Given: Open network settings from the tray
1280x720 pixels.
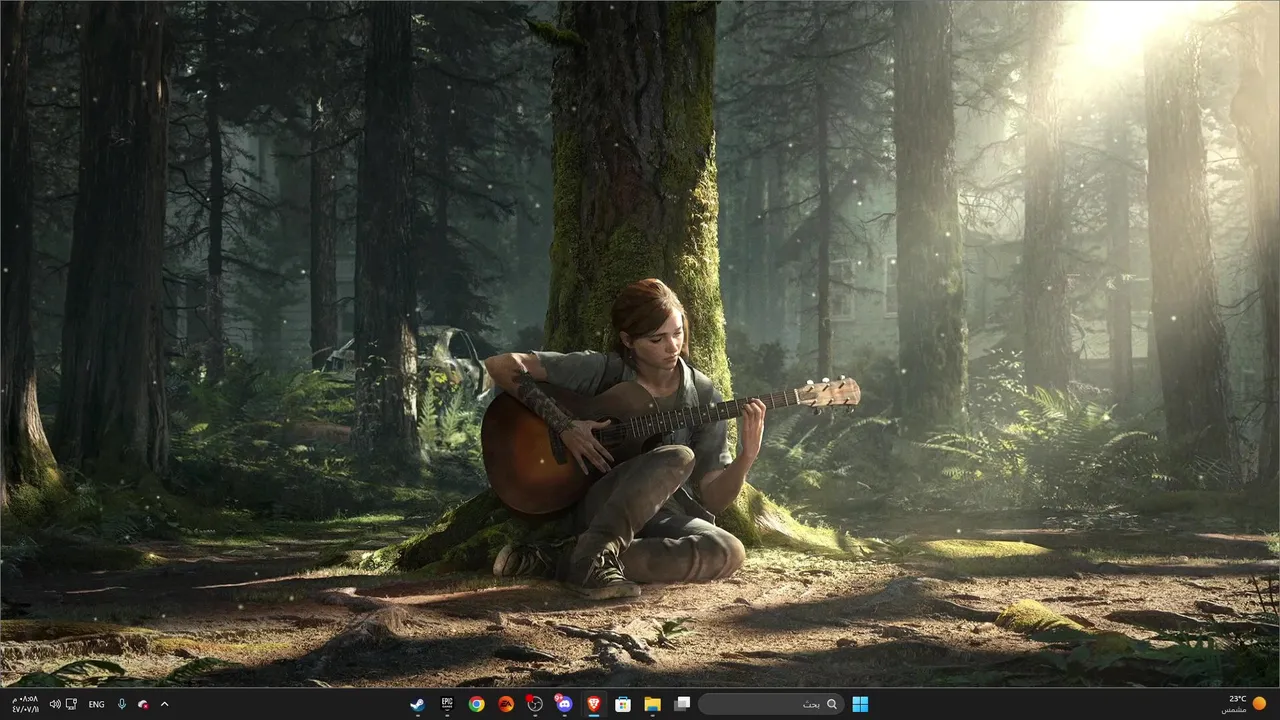Looking at the screenshot, I should coord(71,704).
